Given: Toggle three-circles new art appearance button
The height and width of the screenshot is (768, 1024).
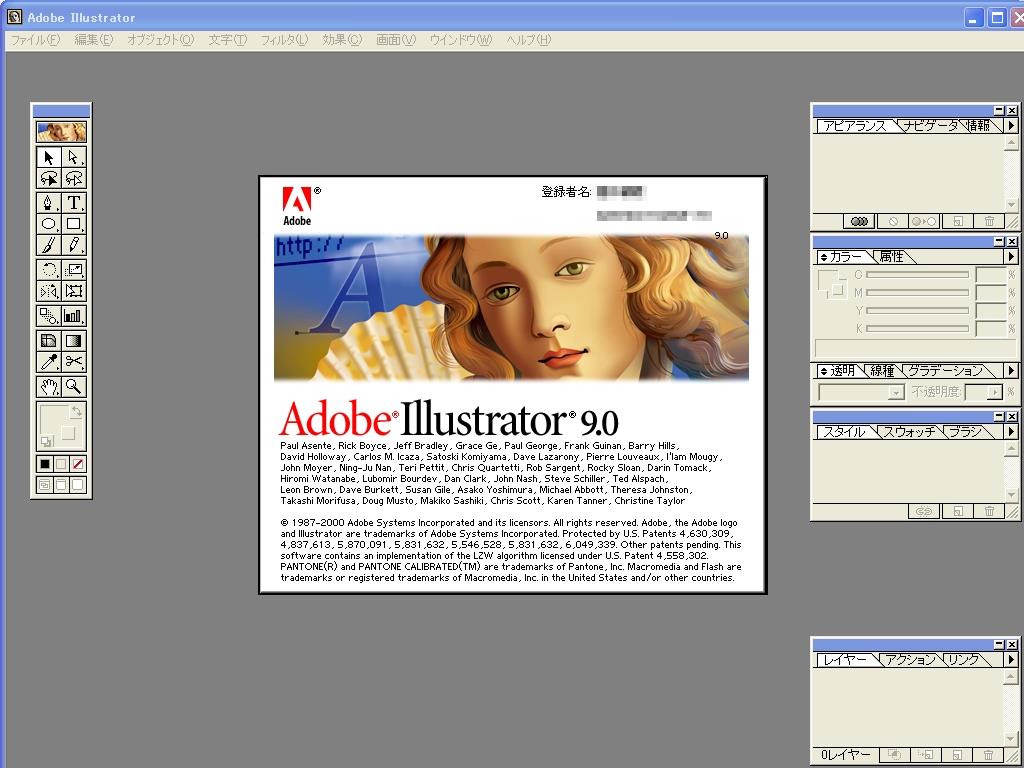Looking at the screenshot, I should point(859,221).
